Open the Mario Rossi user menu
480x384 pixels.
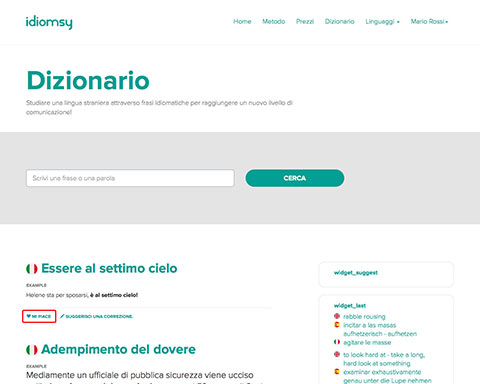pos(429,21)
